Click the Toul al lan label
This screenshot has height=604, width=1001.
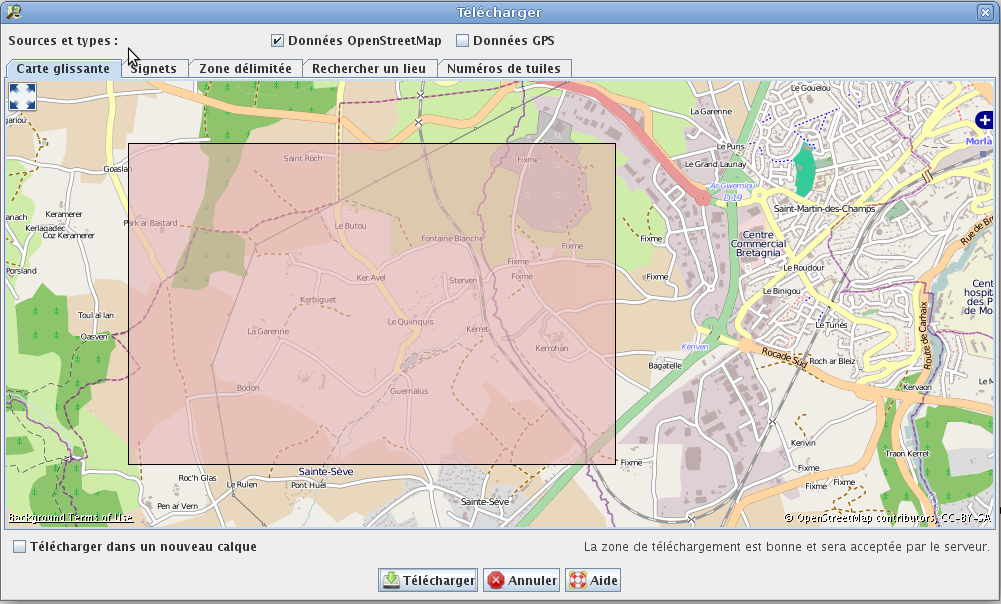point(96,315)
